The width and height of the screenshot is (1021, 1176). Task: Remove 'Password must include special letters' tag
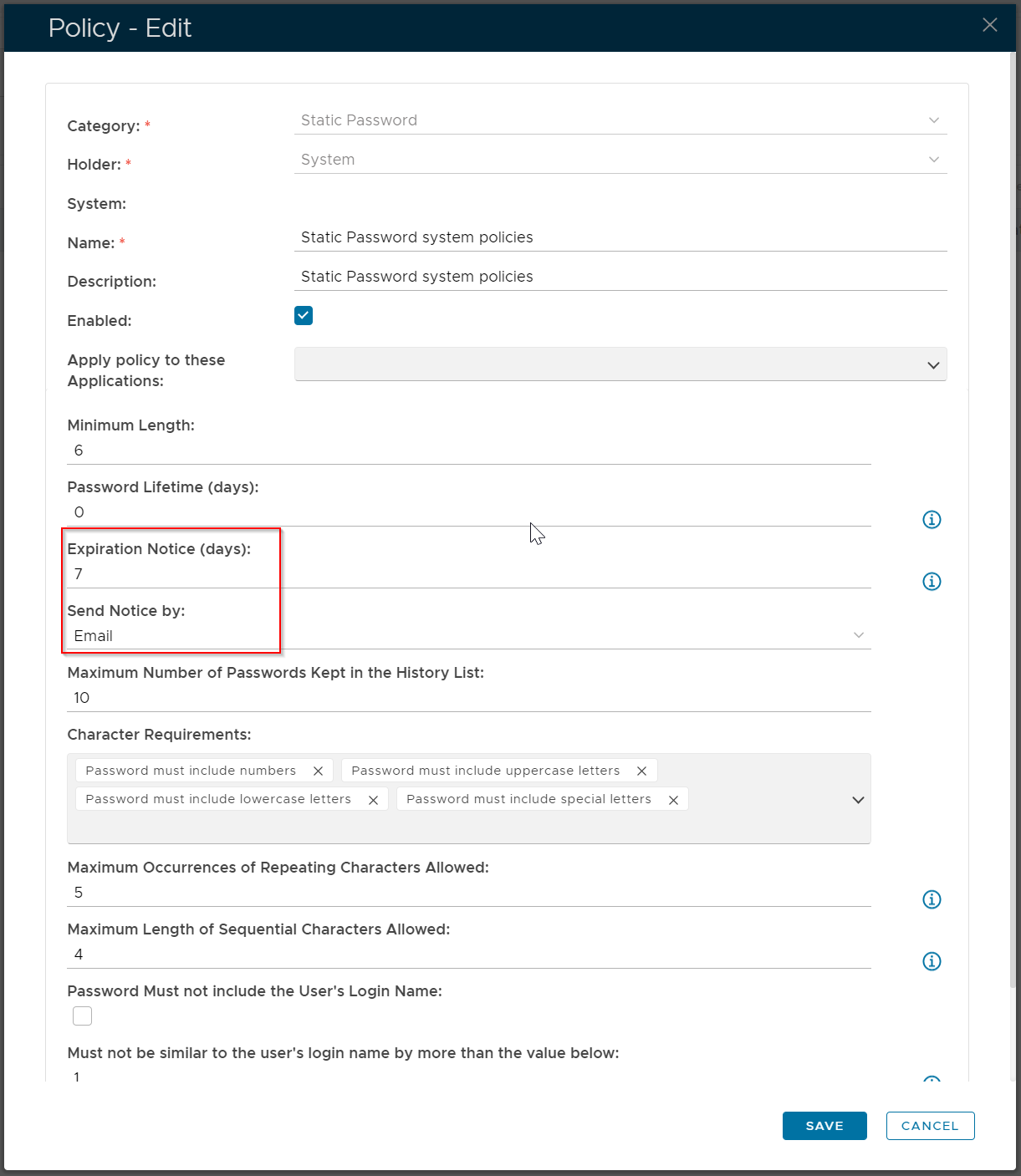673,800
